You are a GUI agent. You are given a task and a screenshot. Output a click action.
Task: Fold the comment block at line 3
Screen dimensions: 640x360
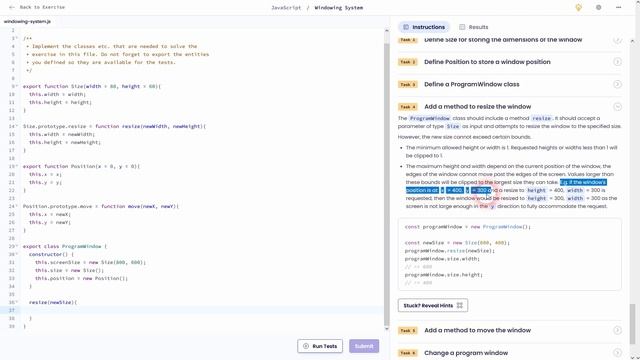point(17,38)
